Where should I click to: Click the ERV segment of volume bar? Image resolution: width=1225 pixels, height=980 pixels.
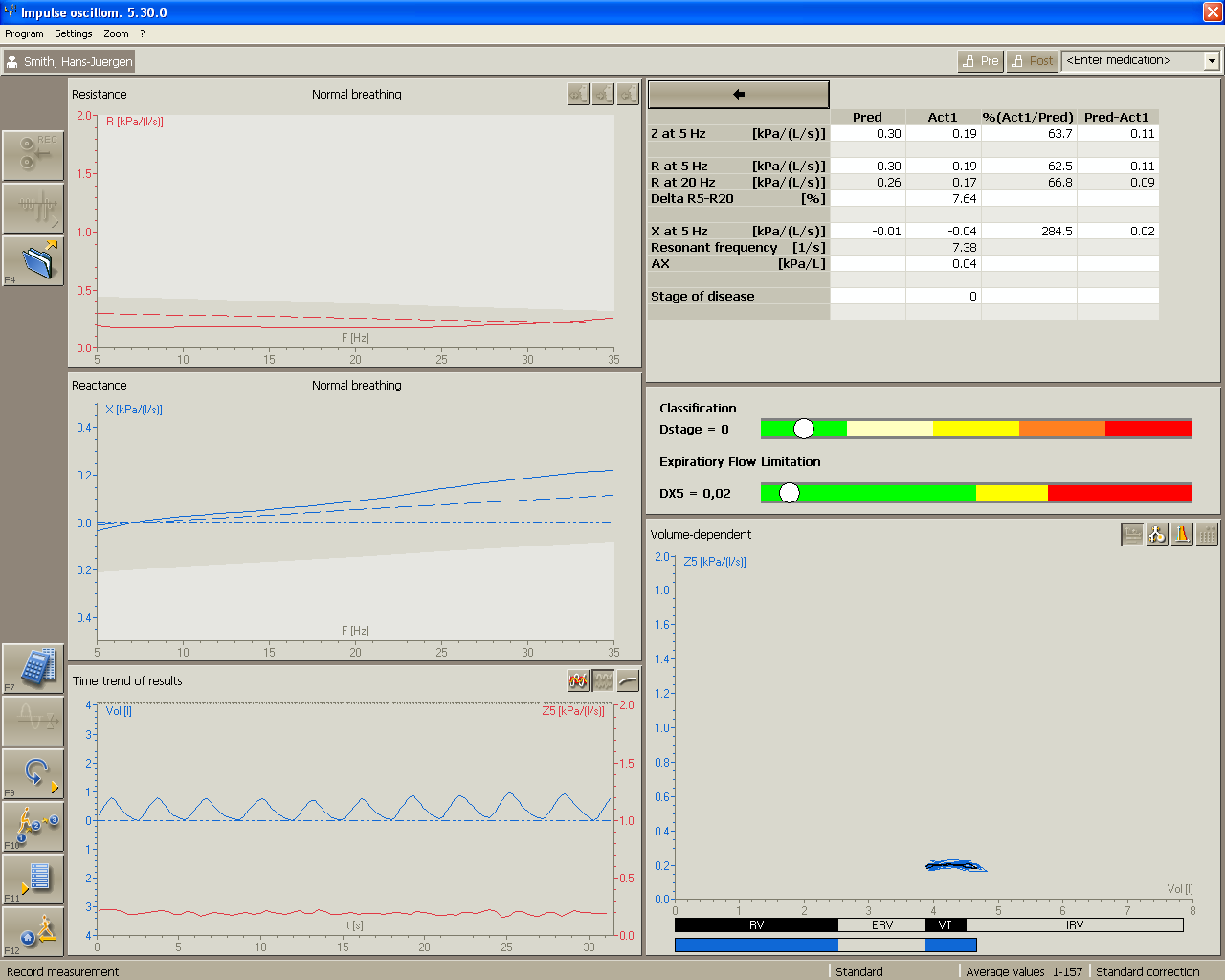tap(881, 925)
